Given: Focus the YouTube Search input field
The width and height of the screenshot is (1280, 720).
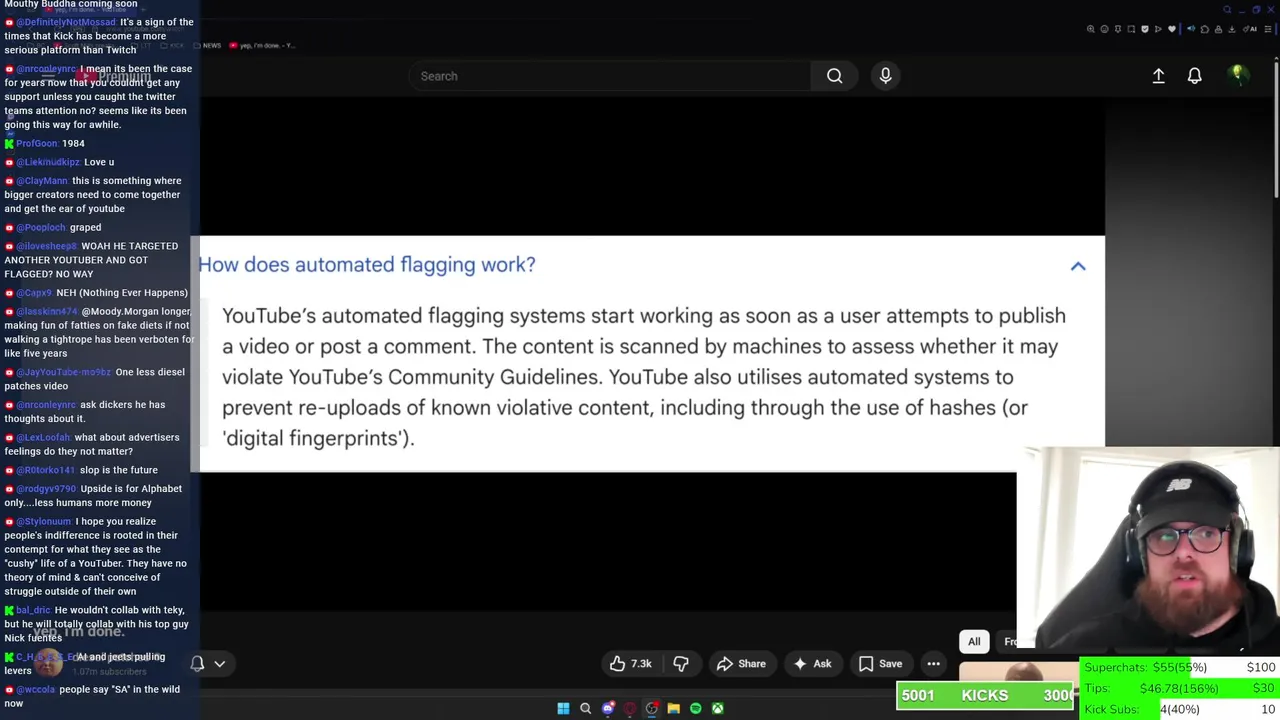Looking at the screenshot, I should pyautogui.click(x=610, y=76).
